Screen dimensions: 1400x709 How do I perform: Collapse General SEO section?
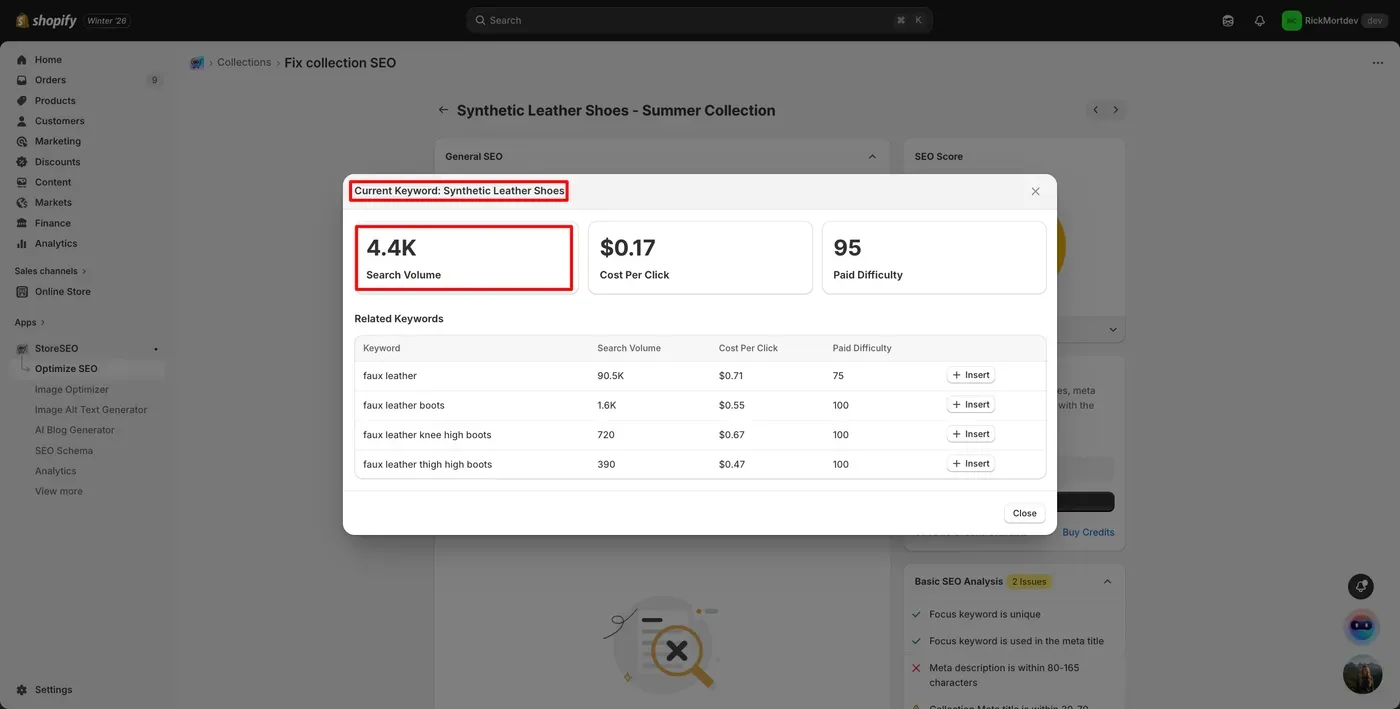coord(872,157)
